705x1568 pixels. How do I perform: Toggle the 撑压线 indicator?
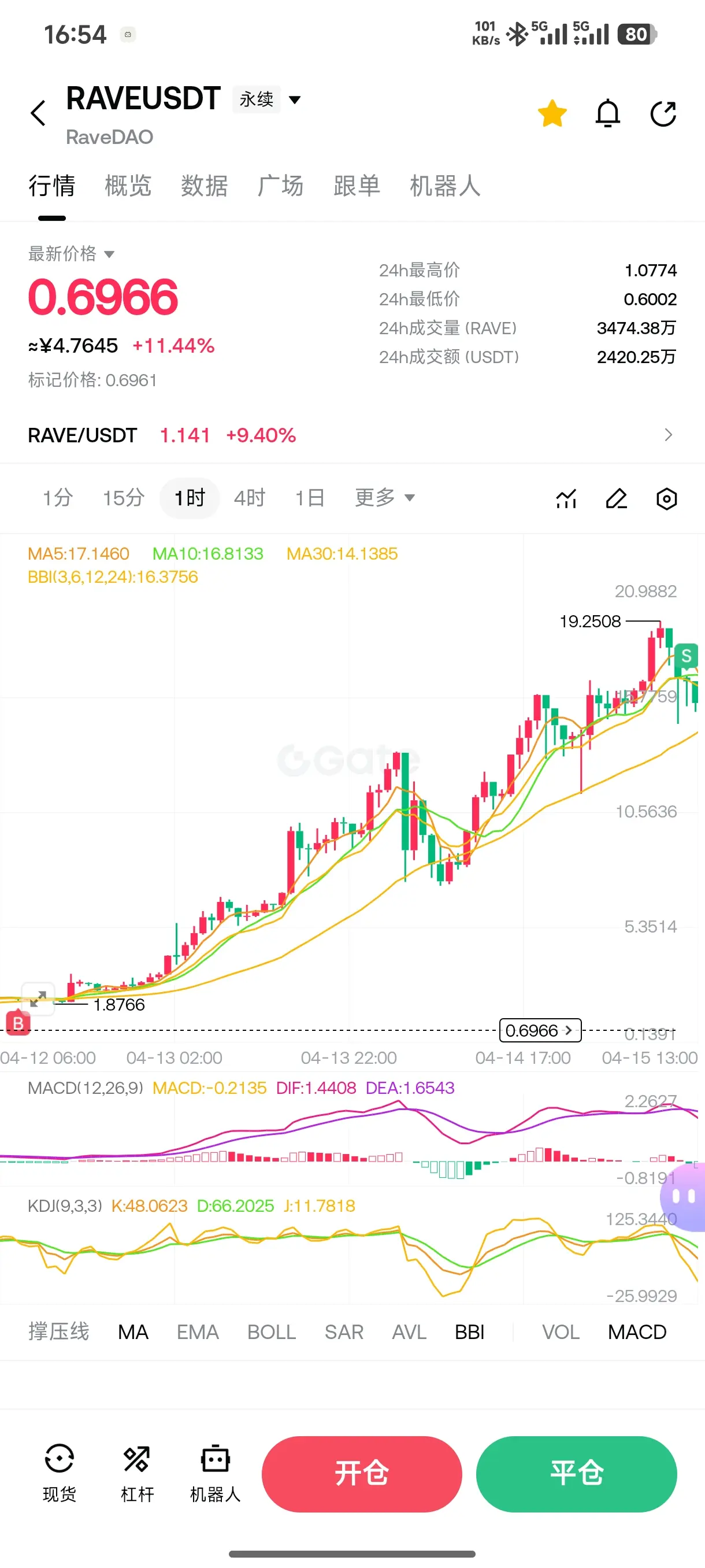point(58,1331)
